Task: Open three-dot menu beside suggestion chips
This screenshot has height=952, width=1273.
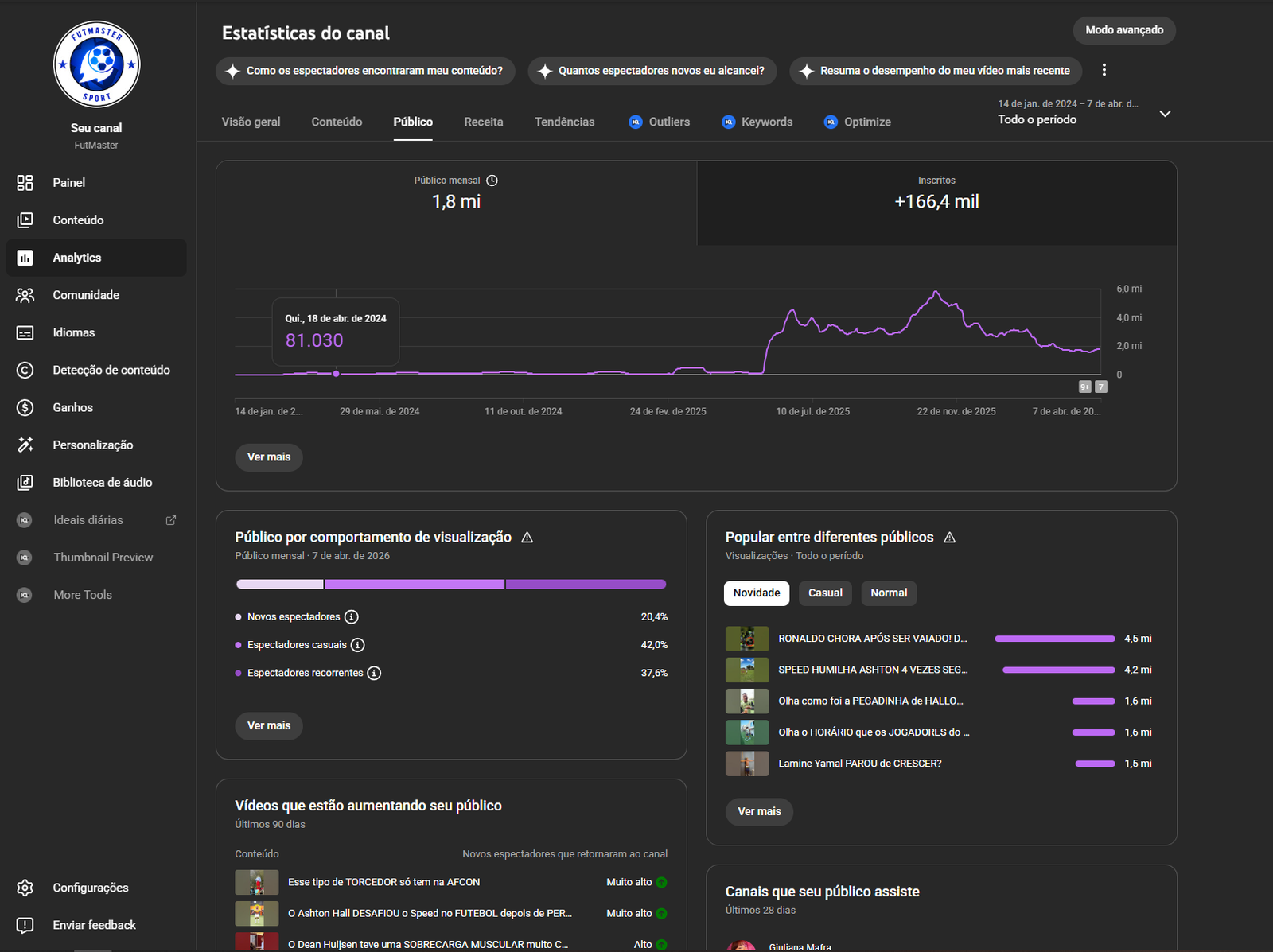Action: pyautogui.click(x=1104, y=70)
